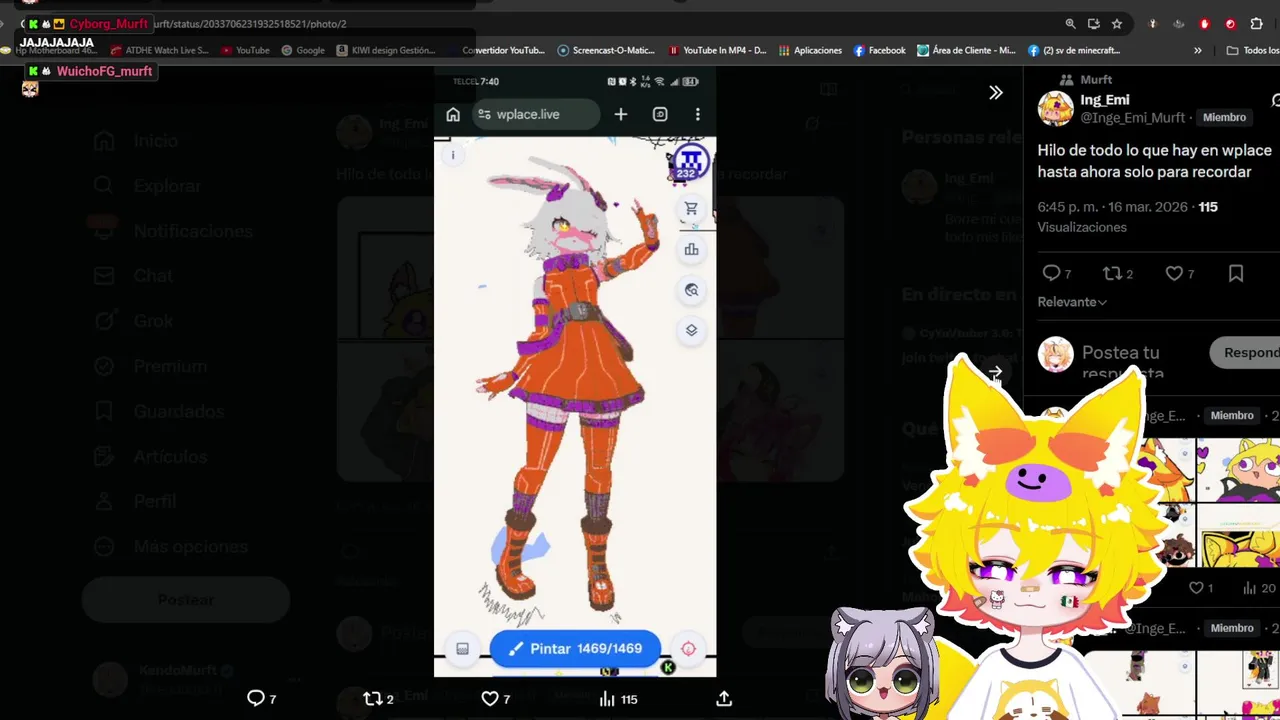Click the wplace.live address in phone screenshot
1280x720 pixels.
click(x=534, y=114)
